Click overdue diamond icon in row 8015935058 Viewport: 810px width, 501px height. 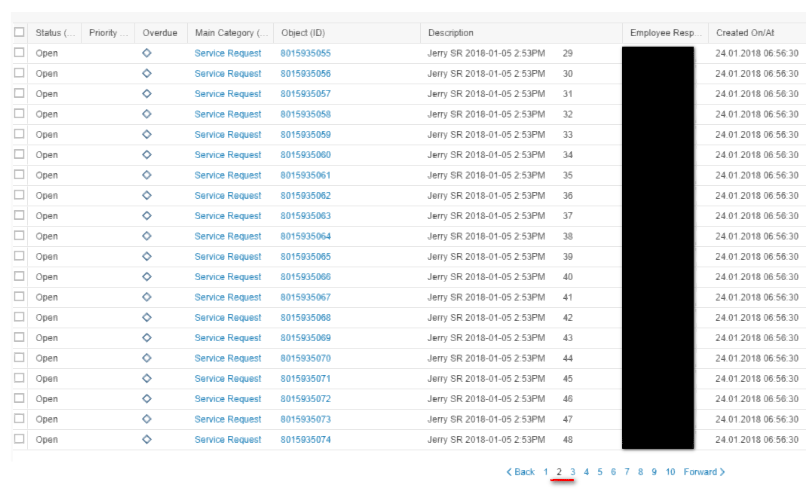click(147, 114)
